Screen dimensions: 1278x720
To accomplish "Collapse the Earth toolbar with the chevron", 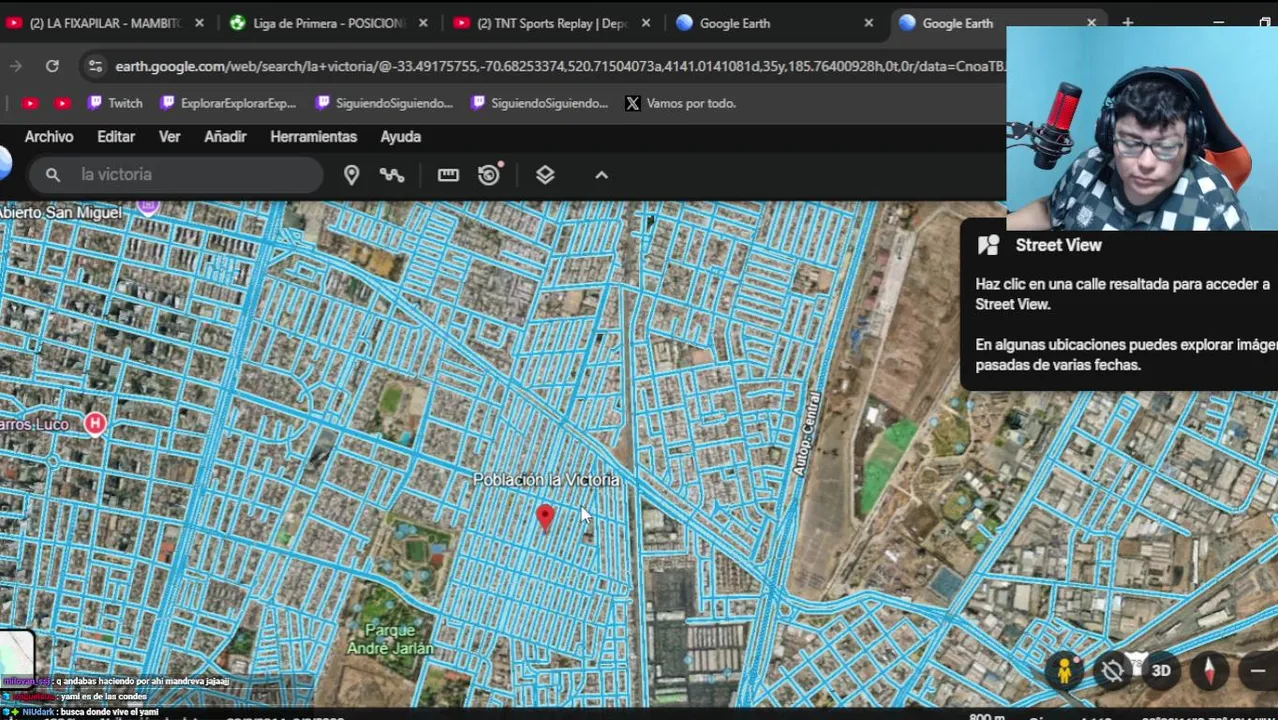I will [x=601, y=175].
